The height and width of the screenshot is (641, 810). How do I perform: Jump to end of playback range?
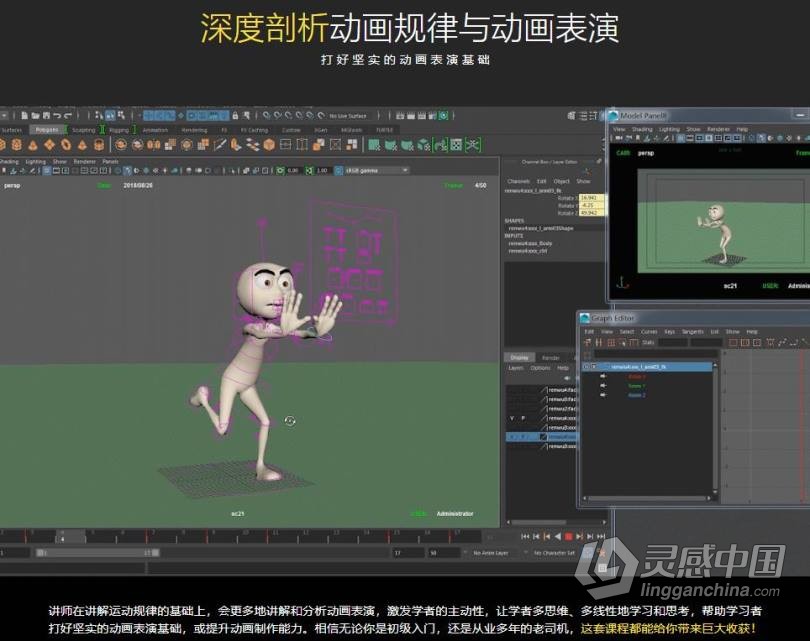pyautogui.click(x=601, y=537)
